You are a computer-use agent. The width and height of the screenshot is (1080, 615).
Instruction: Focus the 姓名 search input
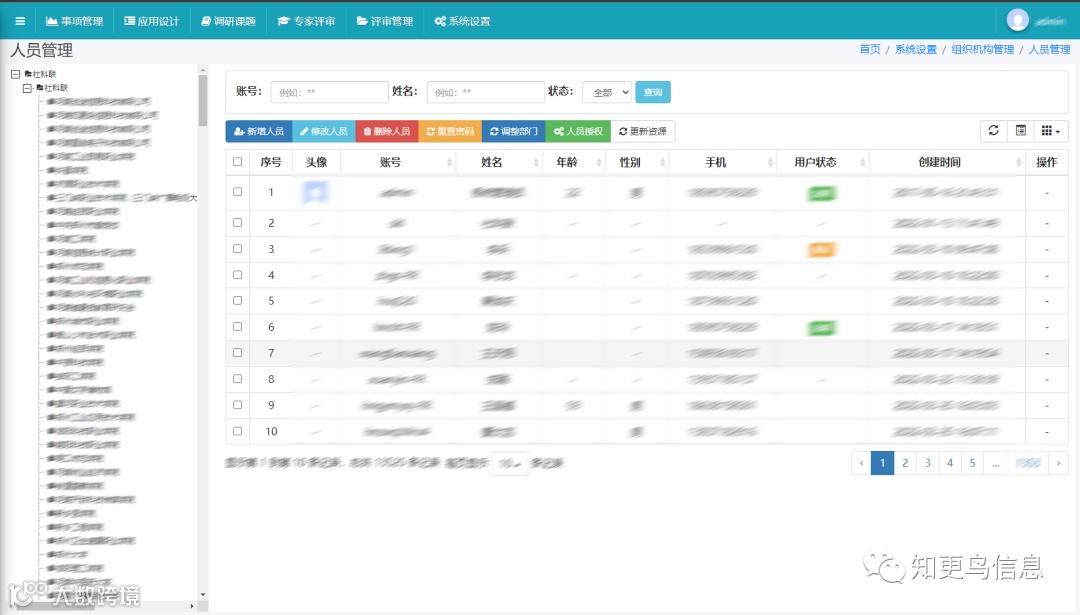(486, 92)
